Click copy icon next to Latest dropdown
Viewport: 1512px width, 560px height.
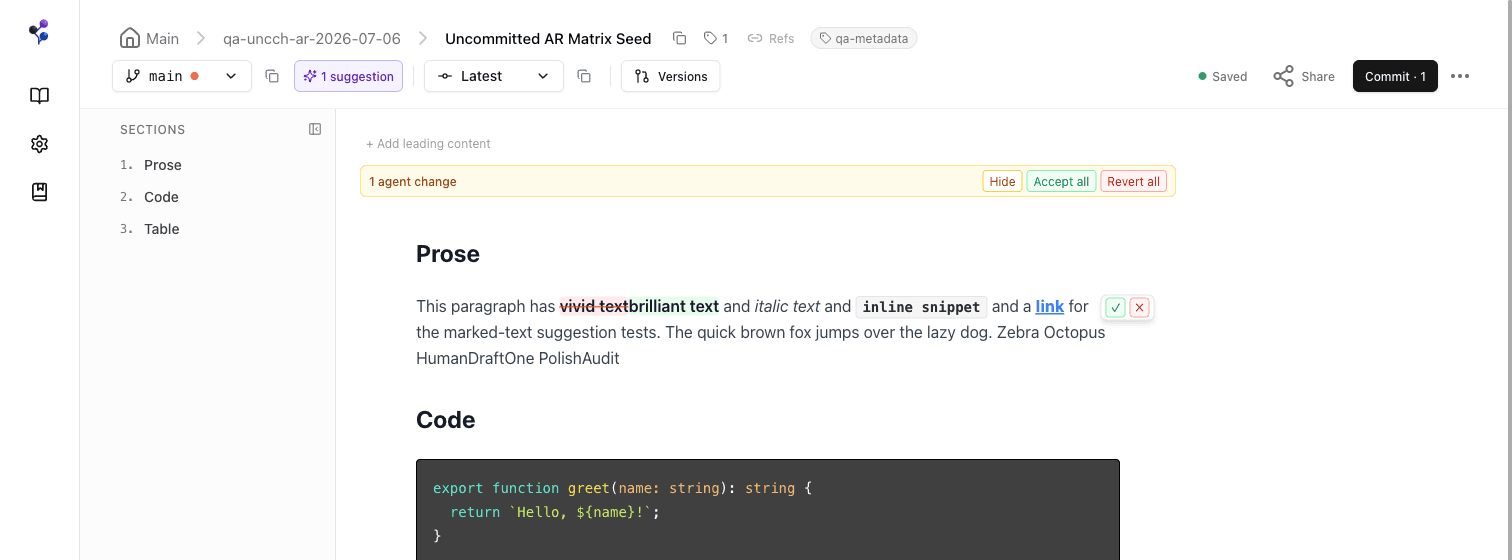(x=585, y=76)
